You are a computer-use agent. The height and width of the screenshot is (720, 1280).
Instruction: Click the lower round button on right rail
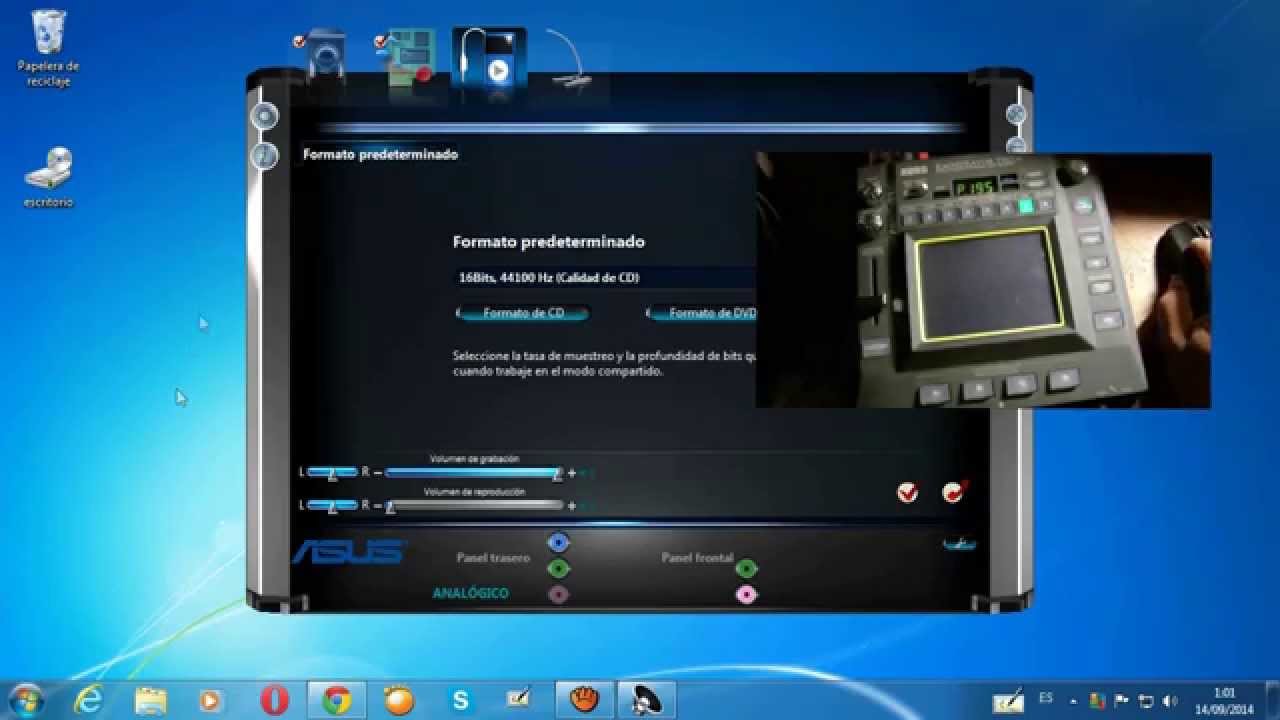point(1016,148)
